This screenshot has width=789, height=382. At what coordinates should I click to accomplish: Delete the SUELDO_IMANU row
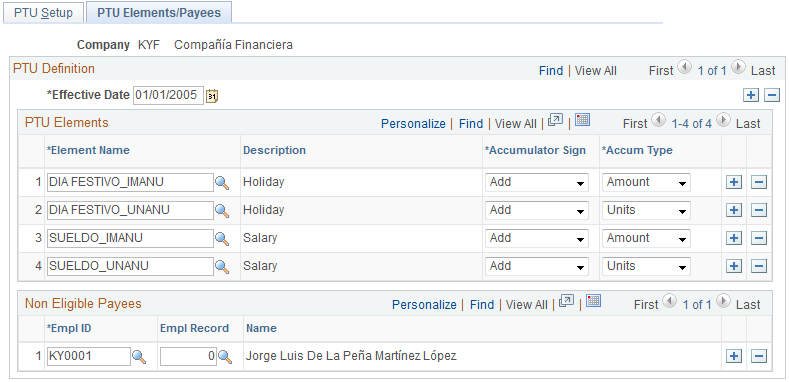point(759,238)
